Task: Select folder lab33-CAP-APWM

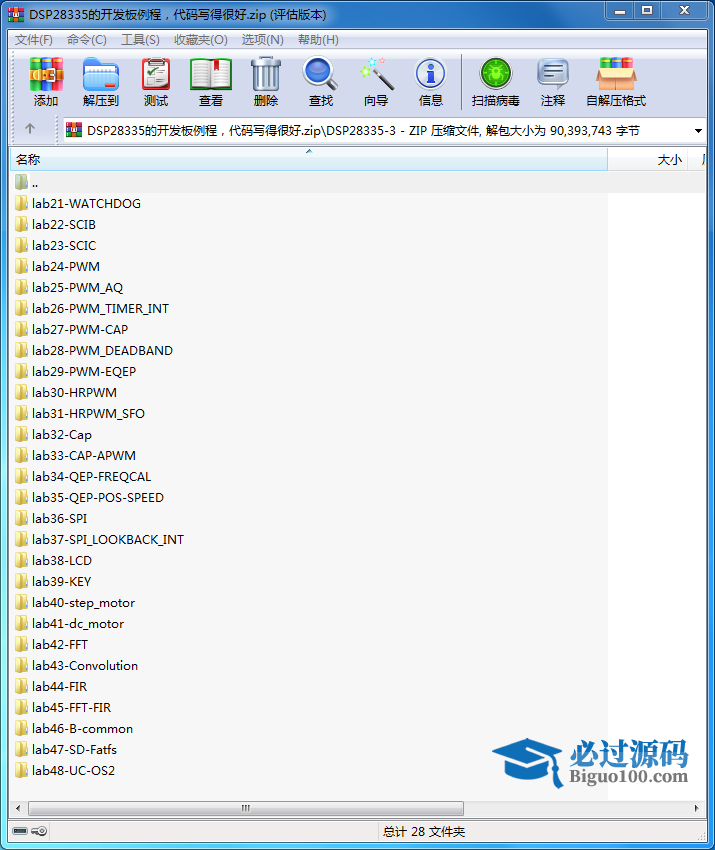Action: [75, 455]
